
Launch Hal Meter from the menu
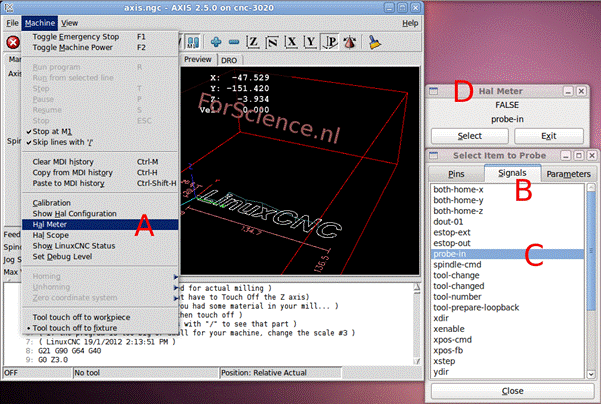tap(100, 224)
